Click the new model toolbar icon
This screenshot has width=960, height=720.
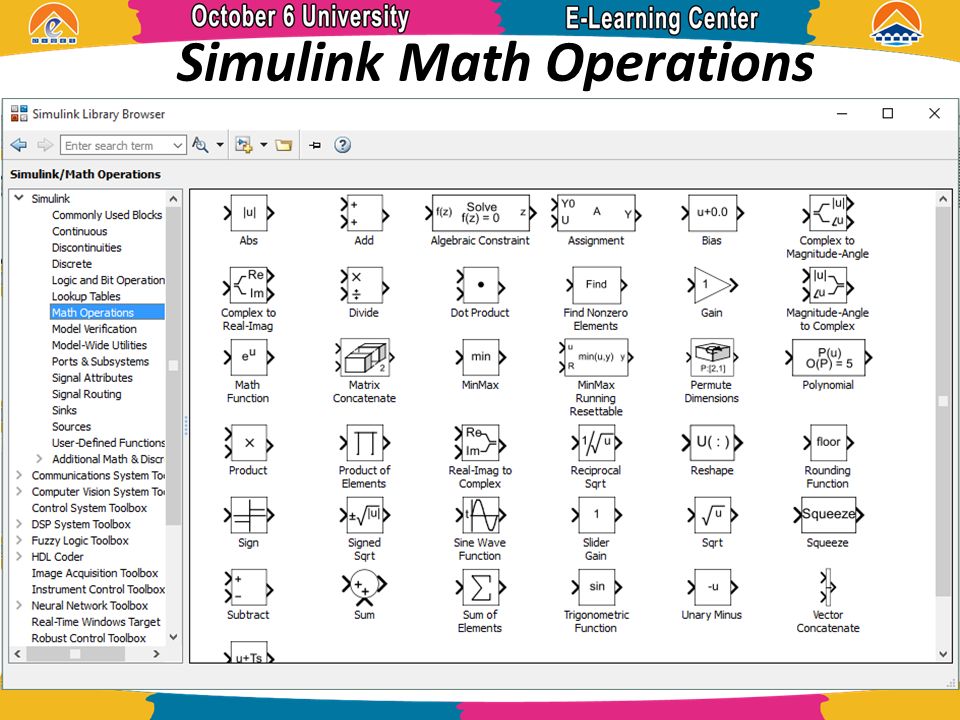(244, 145)
